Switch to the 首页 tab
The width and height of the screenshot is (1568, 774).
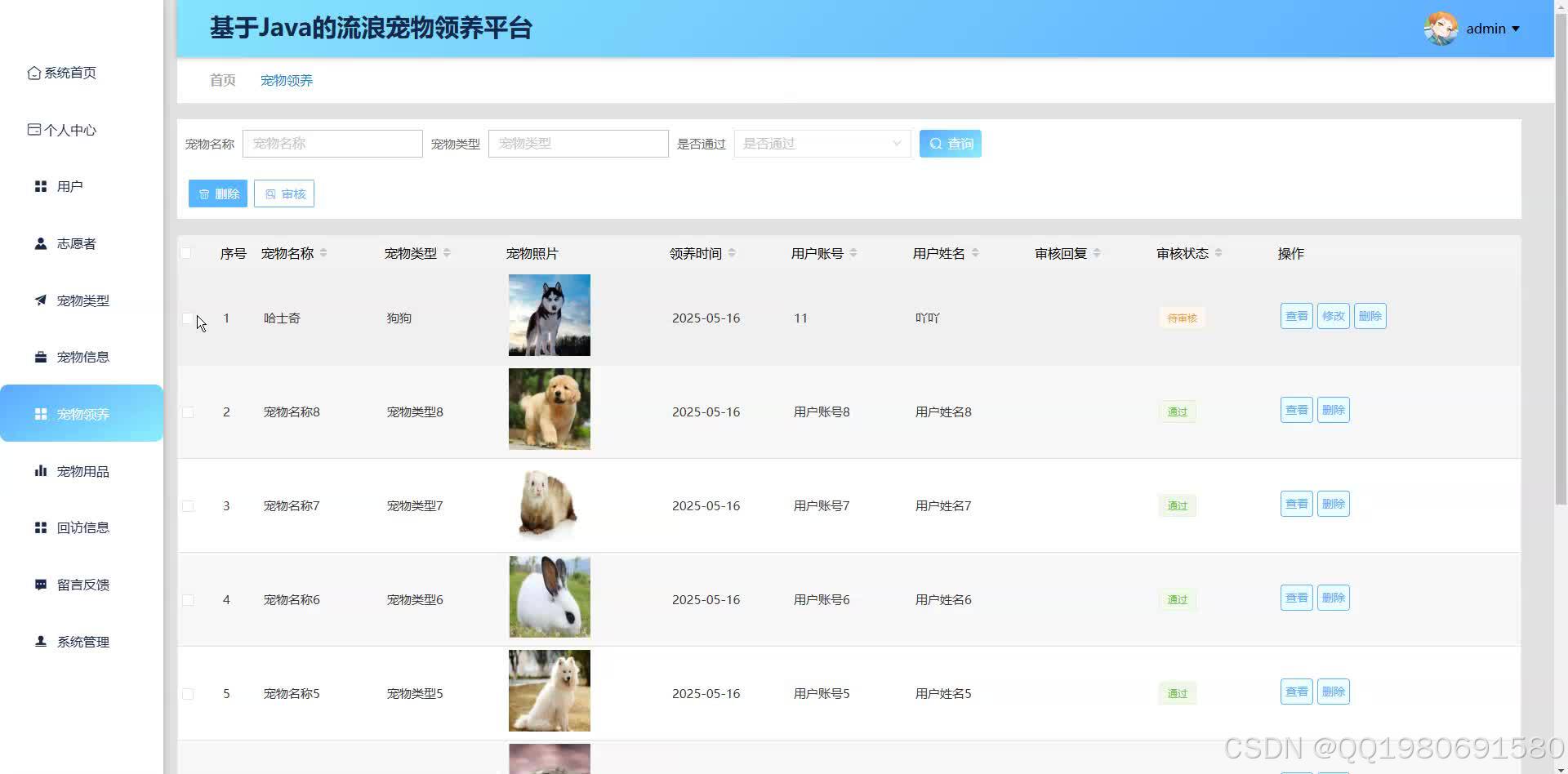(x=221, y=80)
